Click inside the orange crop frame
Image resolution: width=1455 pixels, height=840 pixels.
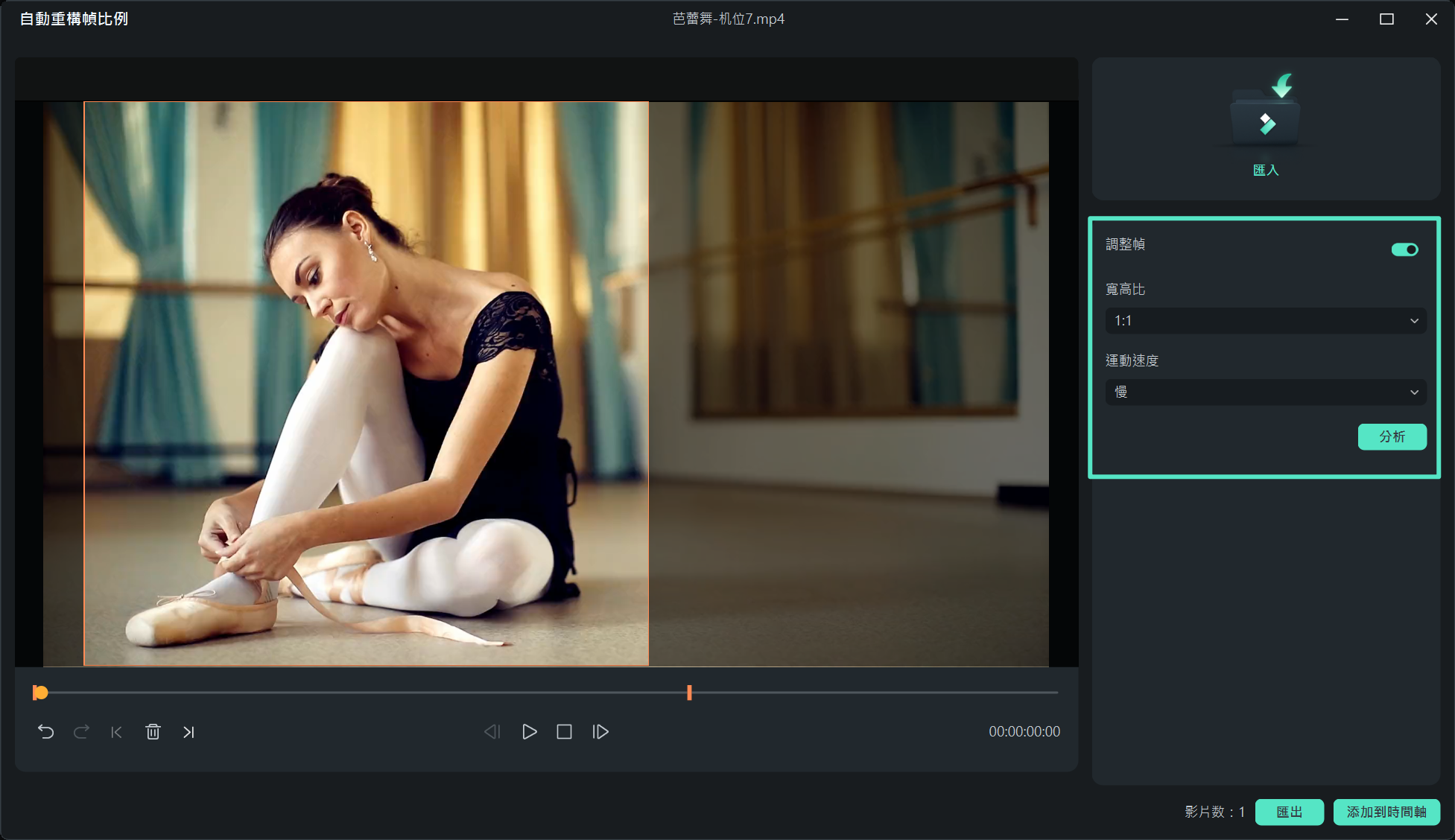coord(366,384)
